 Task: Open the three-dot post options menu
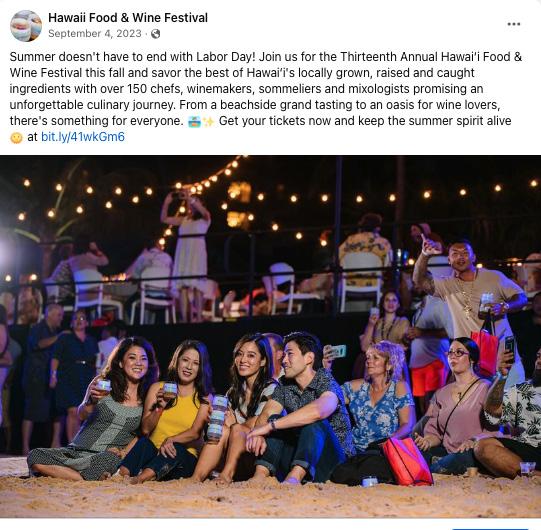(513, 24)
